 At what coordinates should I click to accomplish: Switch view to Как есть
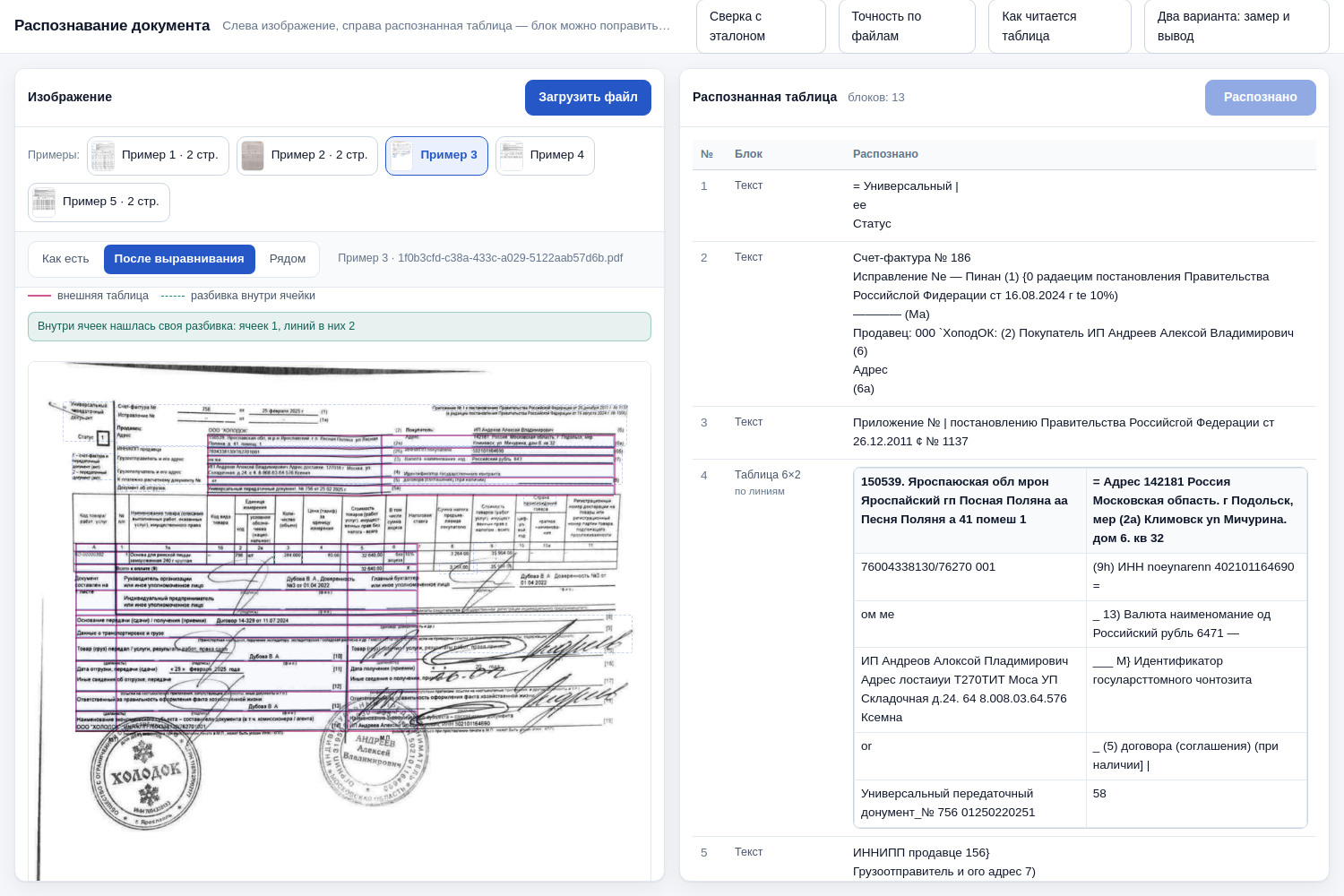click(x=65, y=259)
